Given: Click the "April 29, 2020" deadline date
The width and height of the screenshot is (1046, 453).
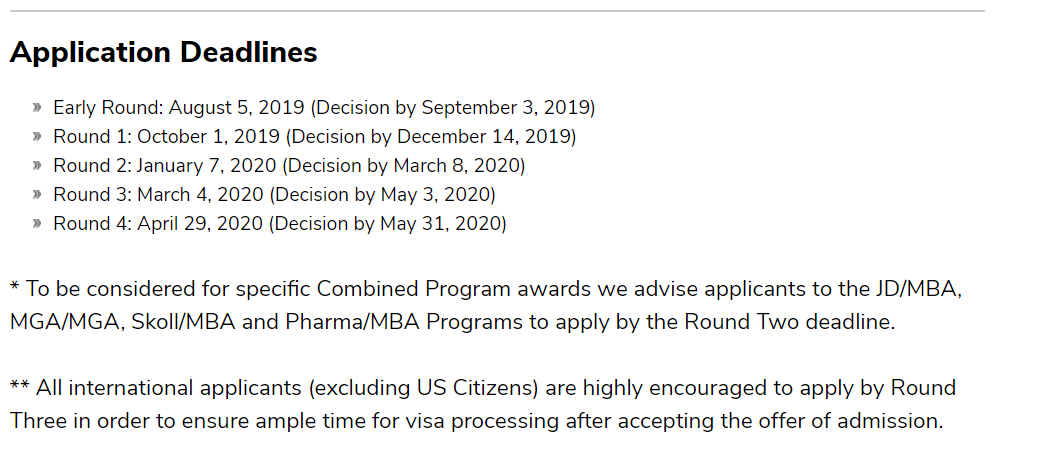Looking at the screenshot, I should (x=201, y=223).
